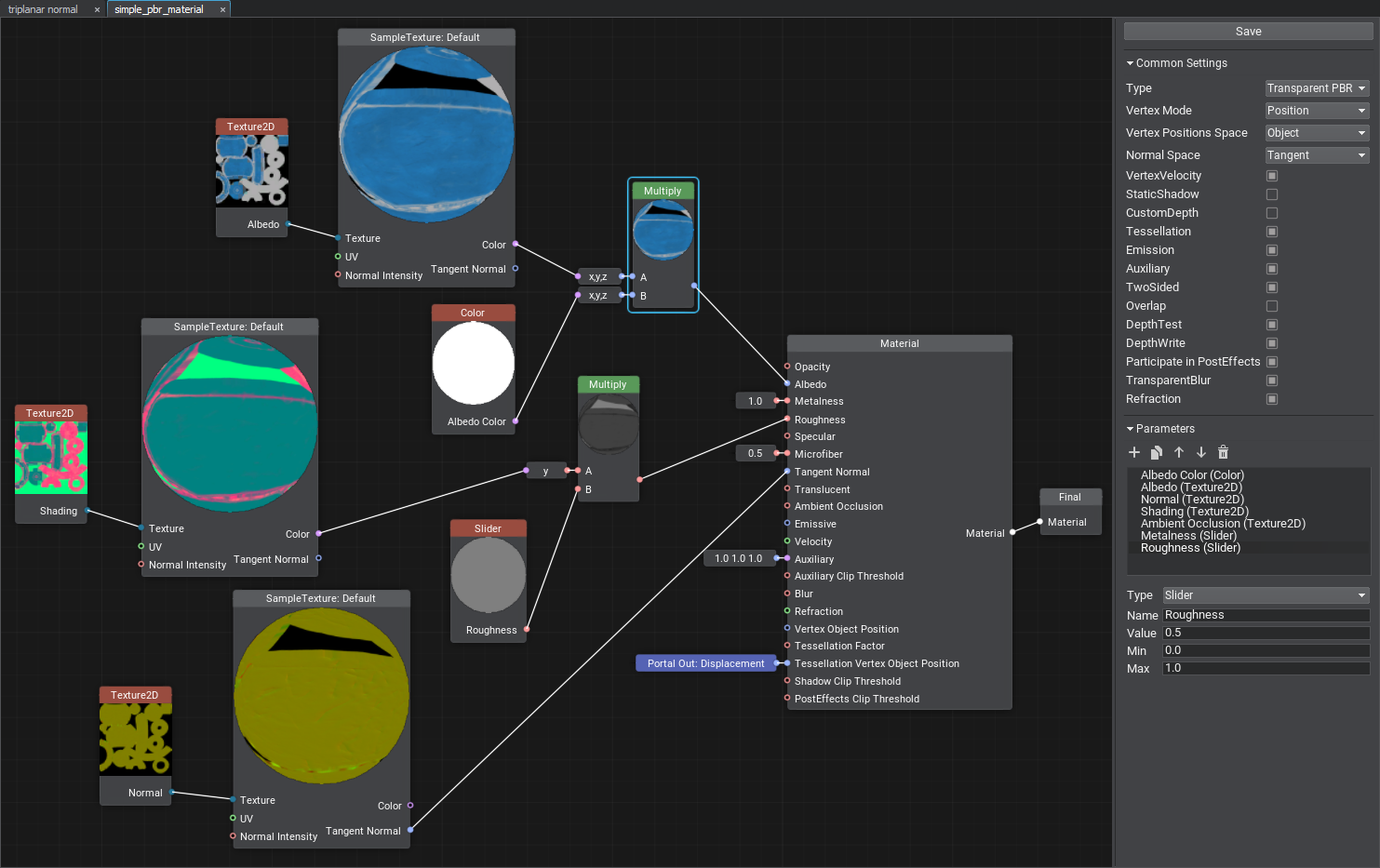Toggle the DepthWrite checkbox

pos(1272,343)
